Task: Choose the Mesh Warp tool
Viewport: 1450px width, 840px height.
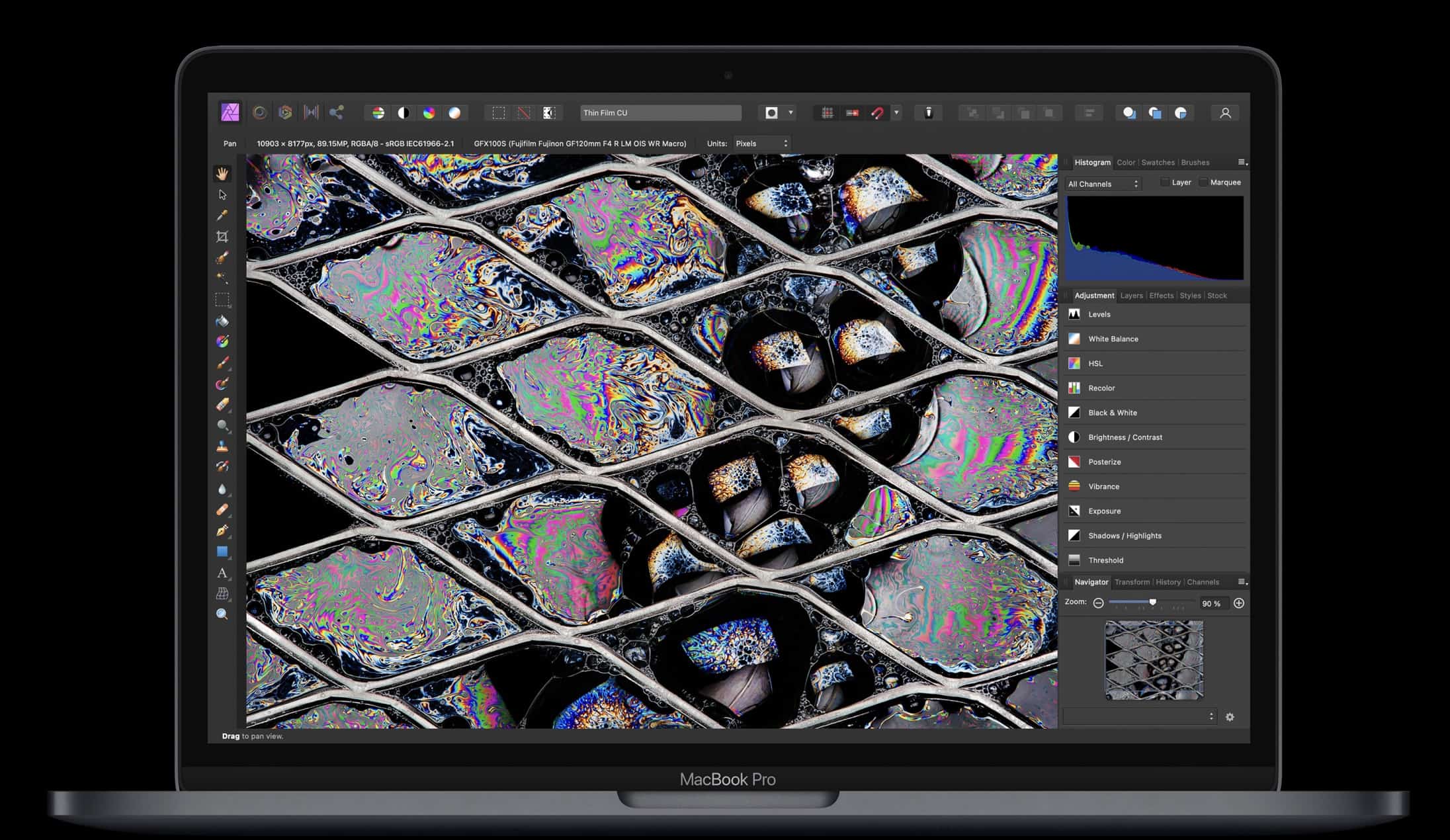Action: [222, 594]
